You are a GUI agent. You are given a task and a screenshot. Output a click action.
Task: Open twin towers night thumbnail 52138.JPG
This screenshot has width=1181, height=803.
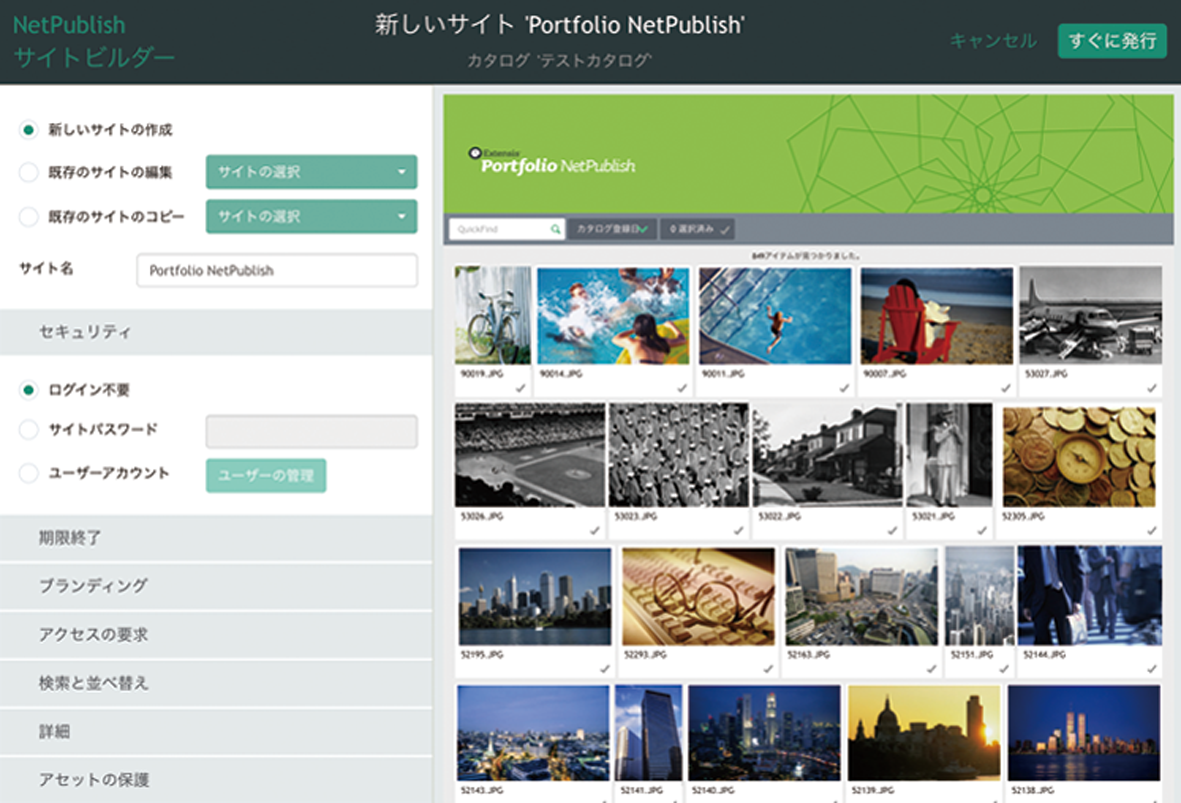coord(1084,733)
